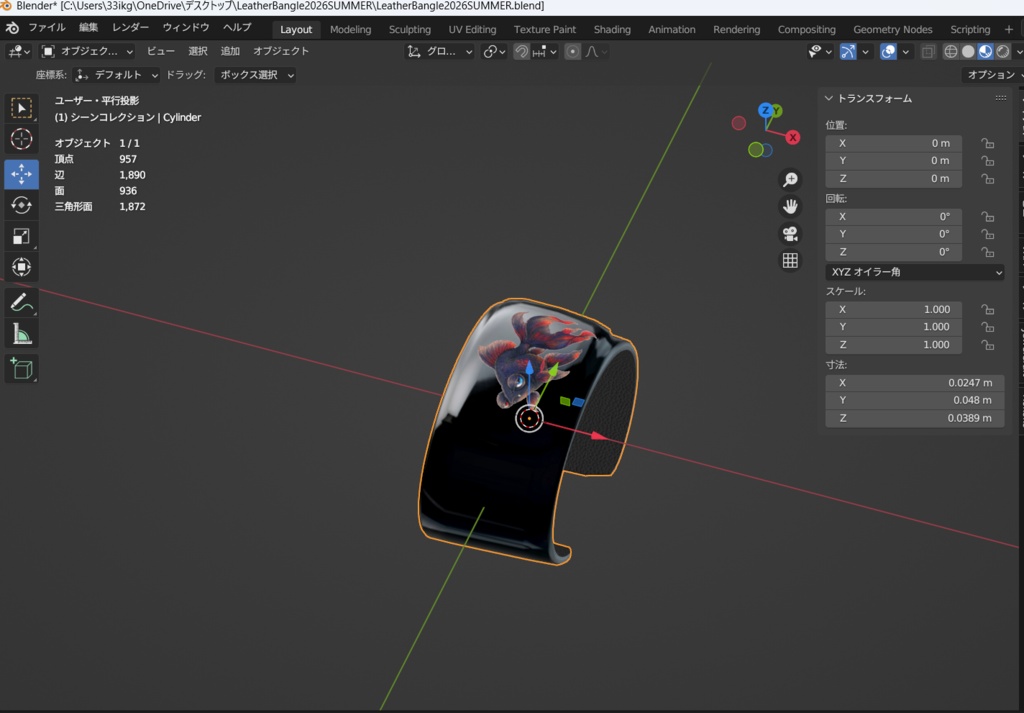Toggle the rotation X lock icon
The height and width of the screenshot is (713, 1024).
(987, 216)
